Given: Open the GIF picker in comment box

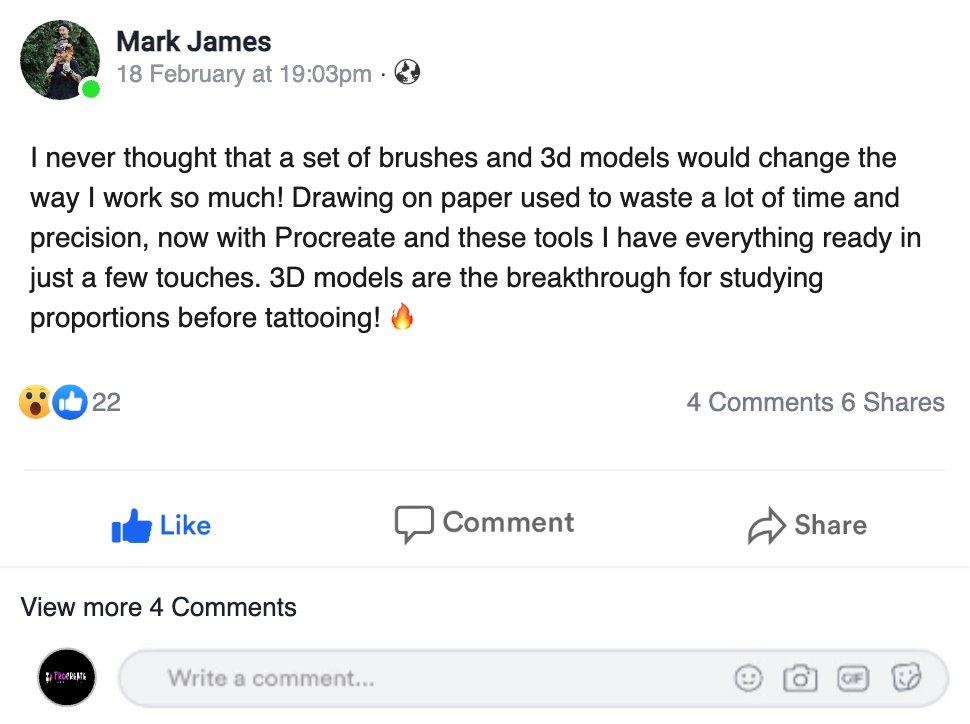Looking at the screenshot, I should coord(853,679).
